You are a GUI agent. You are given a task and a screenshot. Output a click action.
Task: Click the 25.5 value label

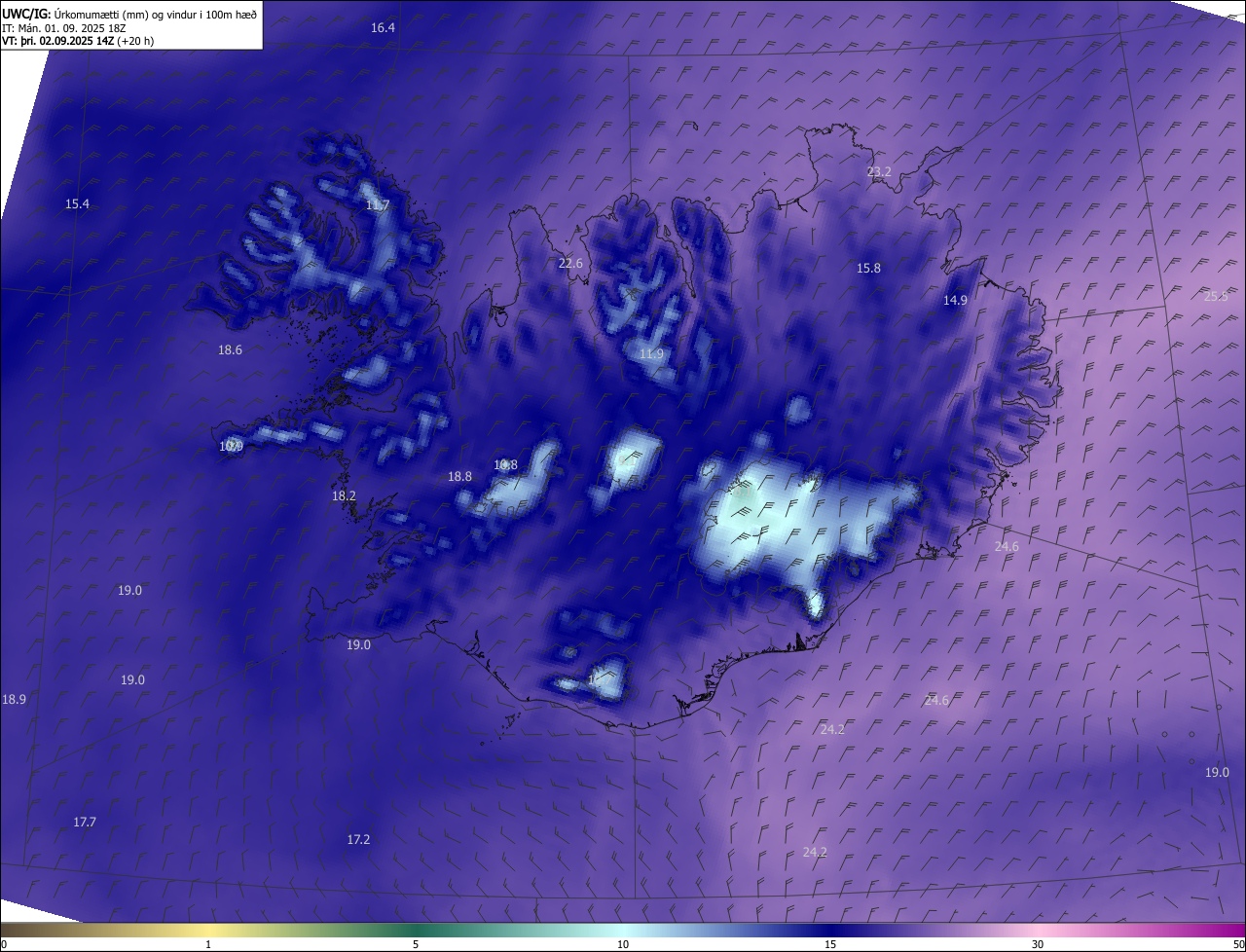coord(1216,297)
